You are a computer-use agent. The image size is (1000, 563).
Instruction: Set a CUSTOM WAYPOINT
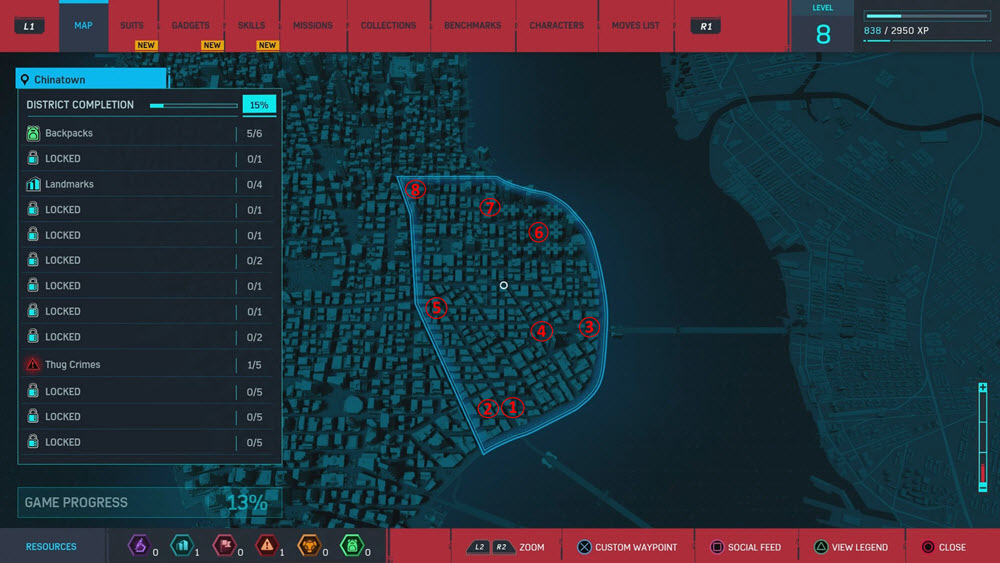click(636, 547)
